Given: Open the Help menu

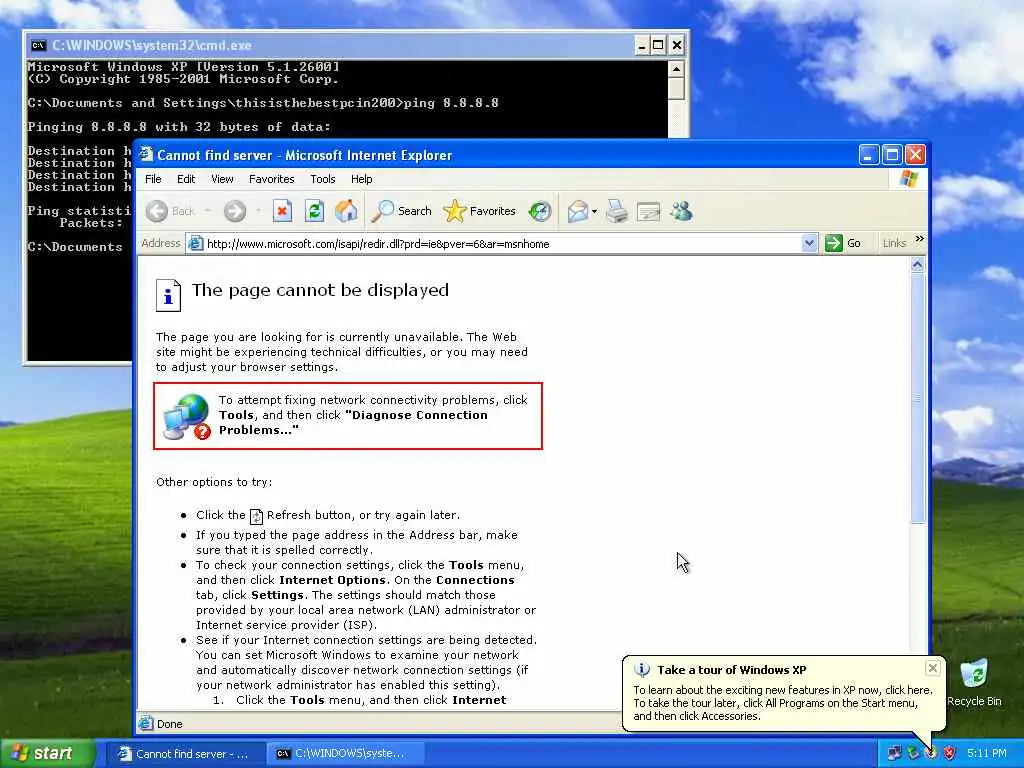Looking at the screenshot, I should pyautogui.click(x=361, y=179).
